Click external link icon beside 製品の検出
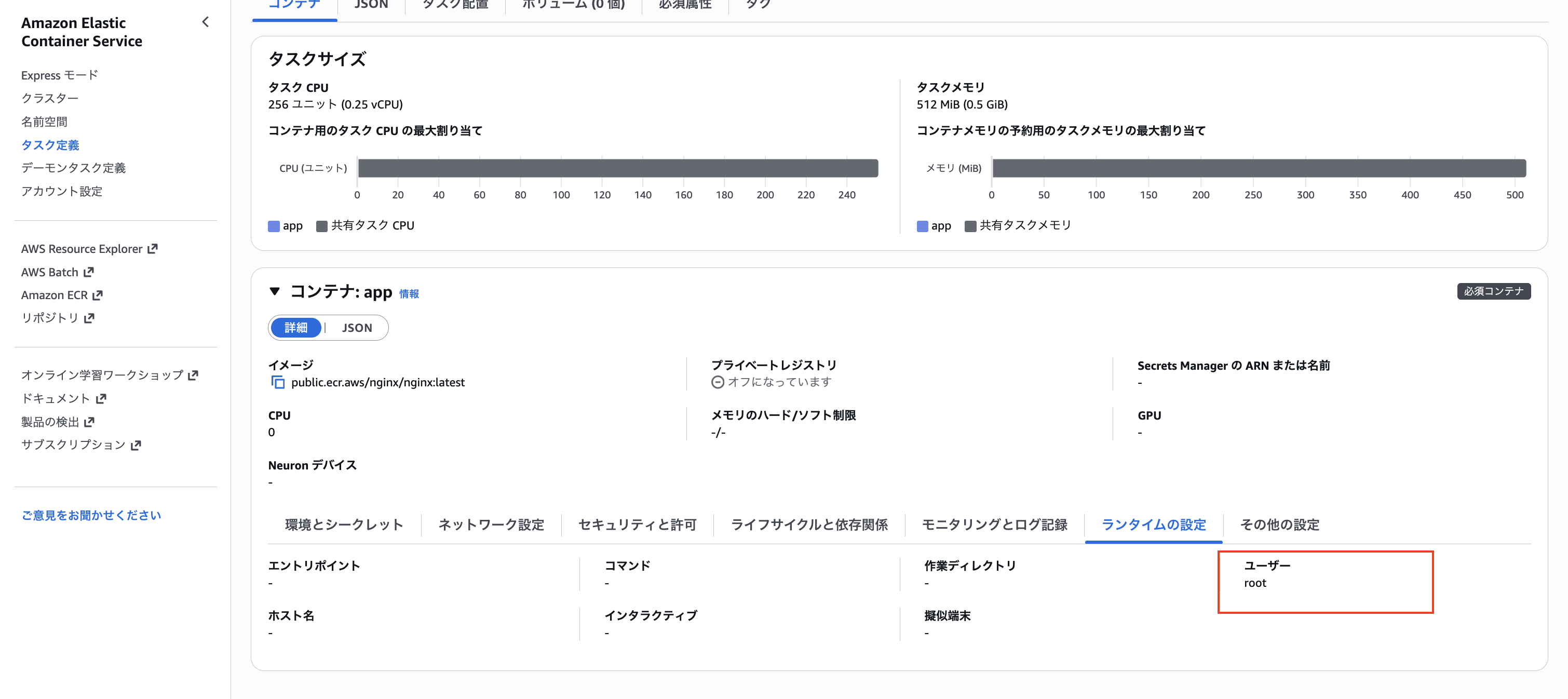Screen dimensions: 1568x699 89,421
